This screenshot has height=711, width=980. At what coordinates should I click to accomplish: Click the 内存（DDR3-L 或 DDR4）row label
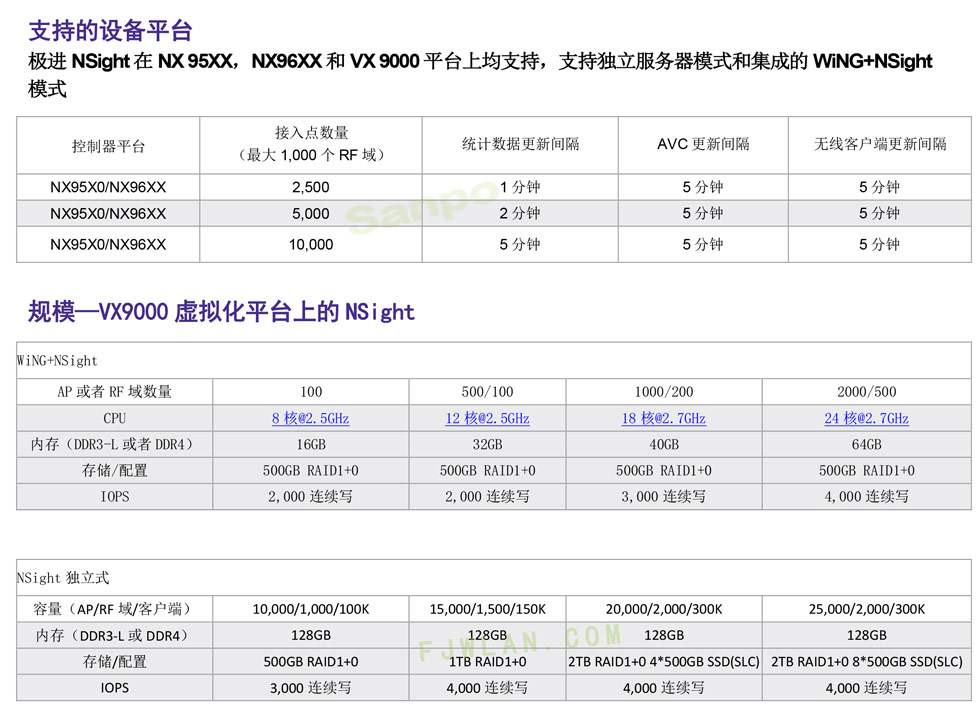click(x=114, y=635)
